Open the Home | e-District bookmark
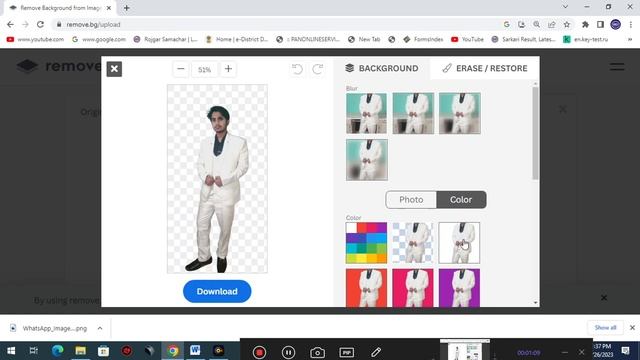This screenshot has height=360, width=640. [237, 39]
